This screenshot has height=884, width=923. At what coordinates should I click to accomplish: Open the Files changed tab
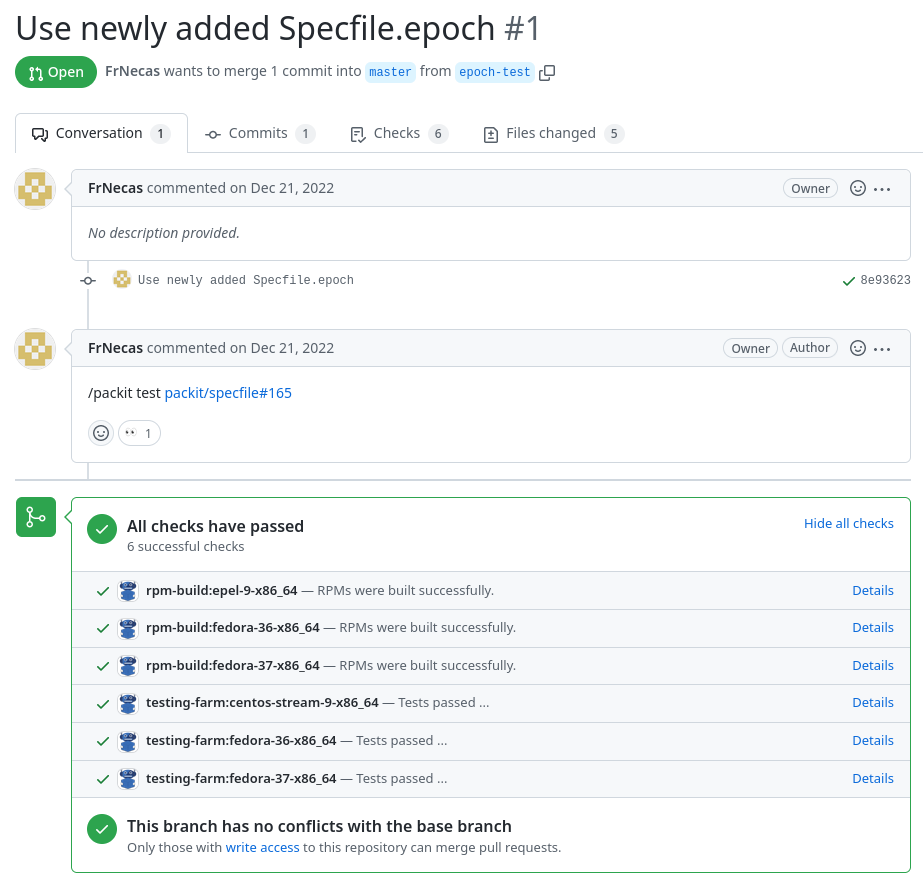(x=552, y=133)
